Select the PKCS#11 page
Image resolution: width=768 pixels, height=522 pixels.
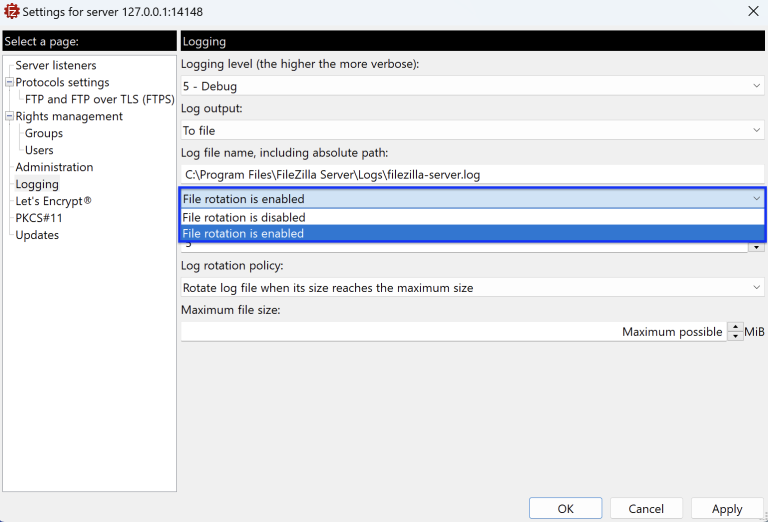39,218
